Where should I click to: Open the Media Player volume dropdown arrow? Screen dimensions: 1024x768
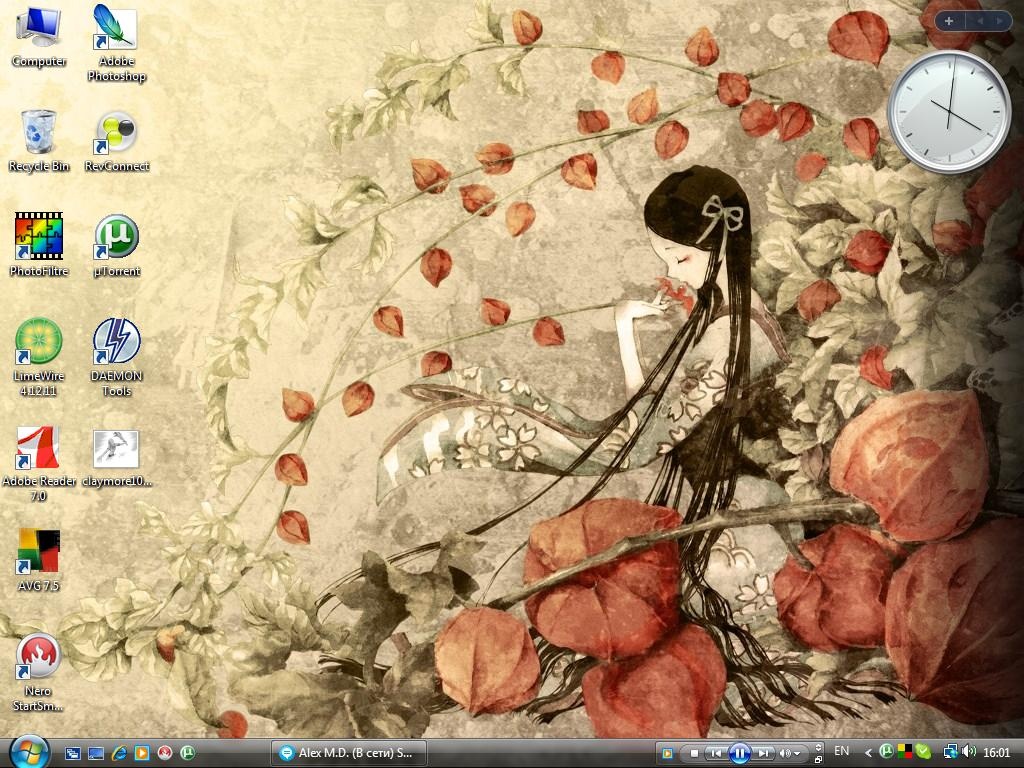[x=797, y=754]
